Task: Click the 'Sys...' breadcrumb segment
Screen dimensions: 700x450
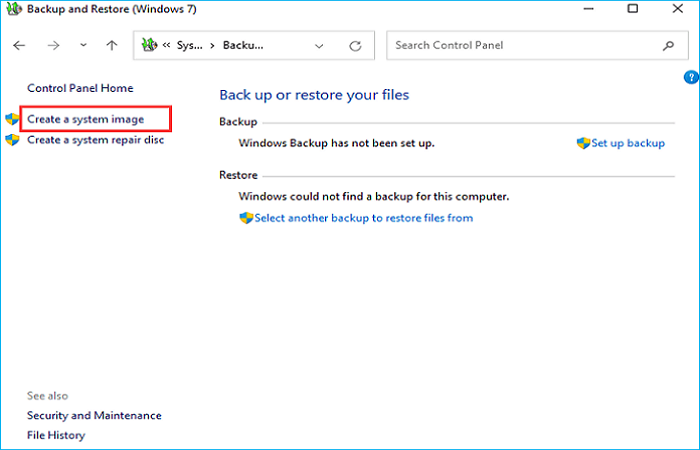Action: (x=190, y=46)
